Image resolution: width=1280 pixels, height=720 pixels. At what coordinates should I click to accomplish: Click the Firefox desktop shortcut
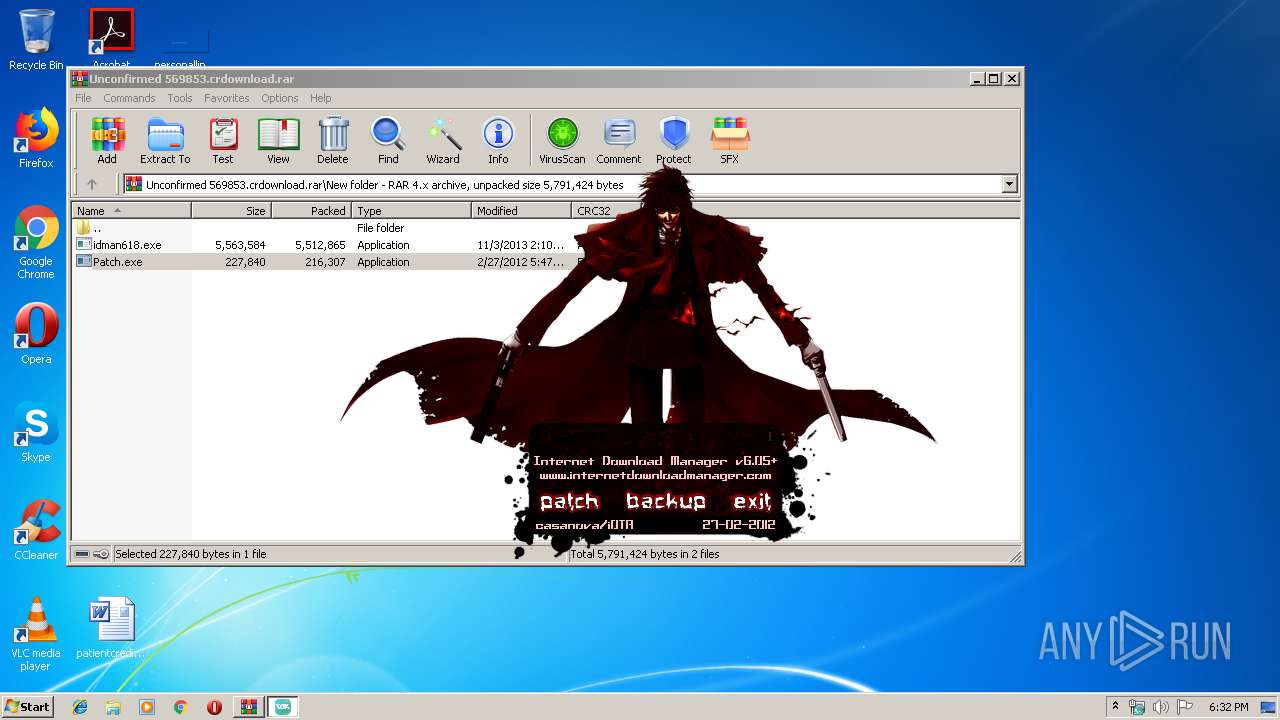click(36, 138)
